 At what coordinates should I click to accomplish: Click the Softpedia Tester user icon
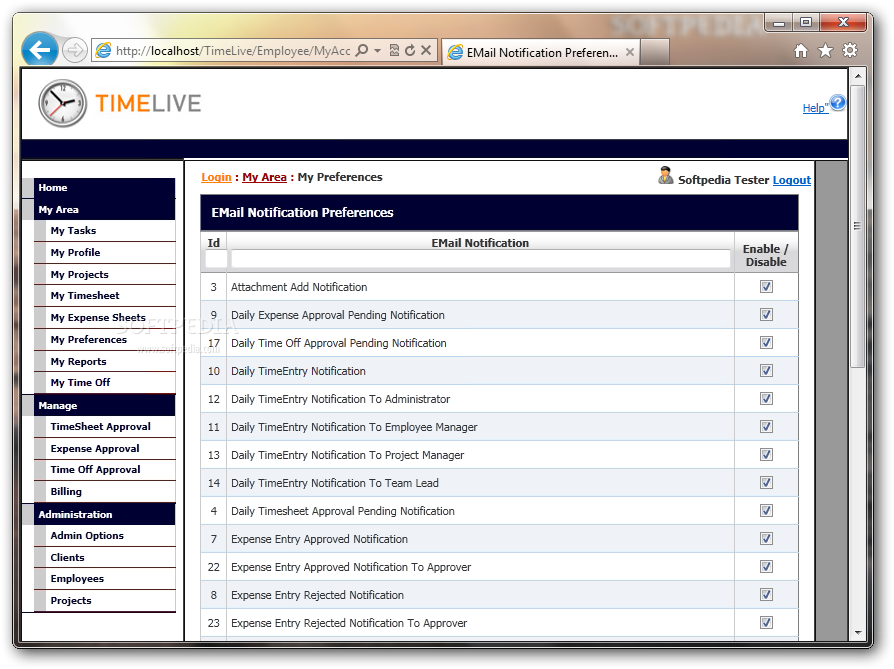point(665,176)
